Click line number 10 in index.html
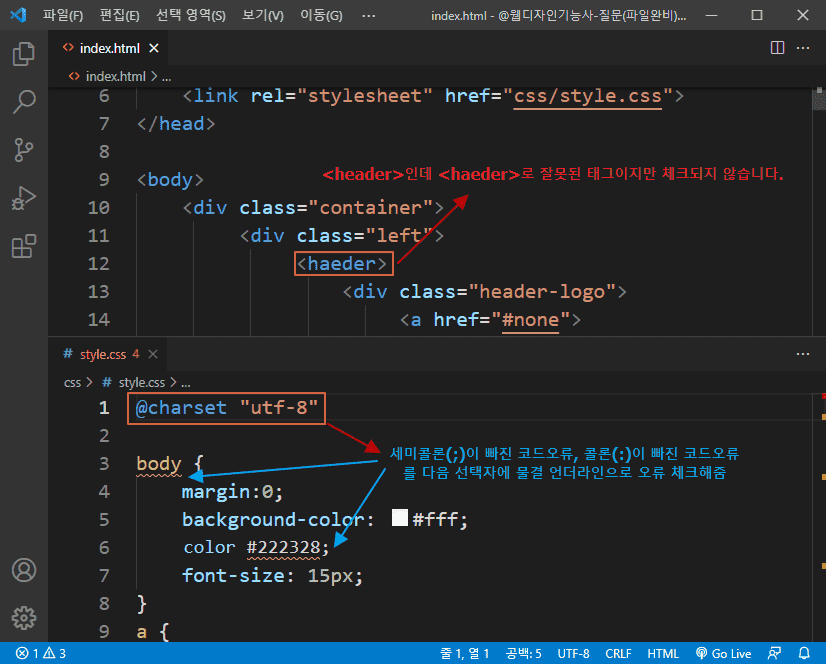The width and height of the screenshot is (826, 664). (x=99, y=208)
